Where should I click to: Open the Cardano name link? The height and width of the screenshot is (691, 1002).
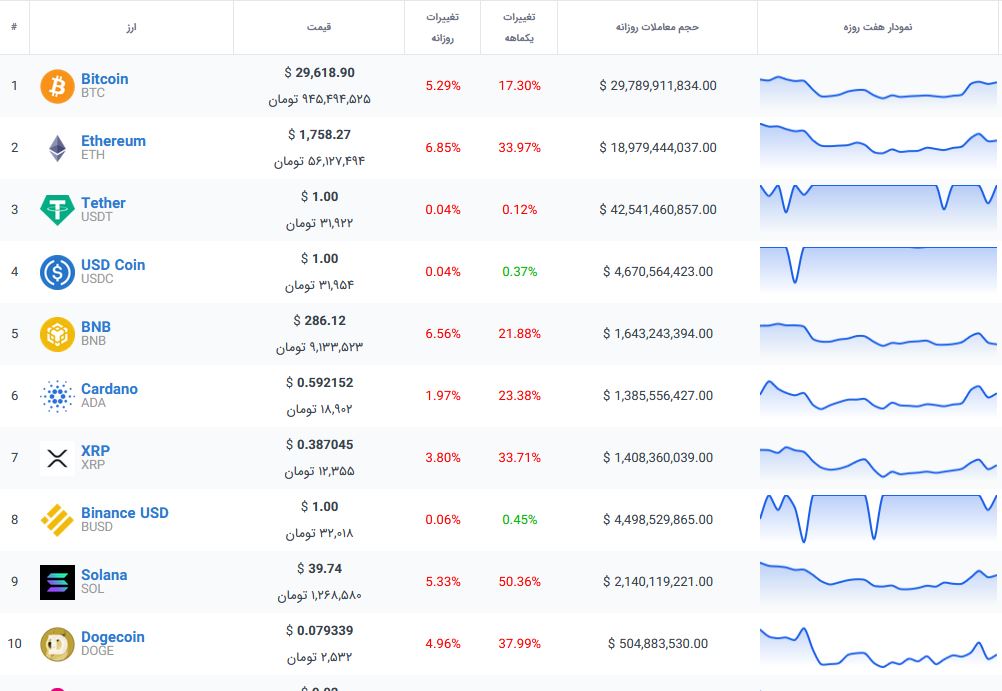[109, 389]
